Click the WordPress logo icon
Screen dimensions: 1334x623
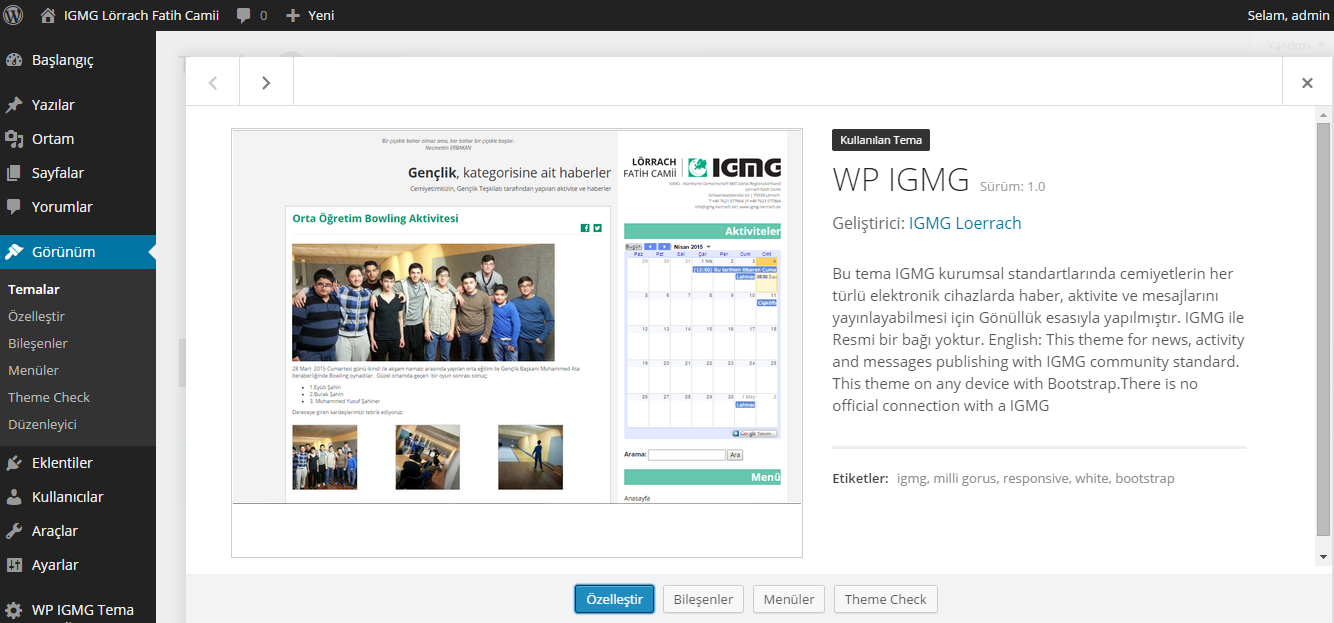pos(16,15)
